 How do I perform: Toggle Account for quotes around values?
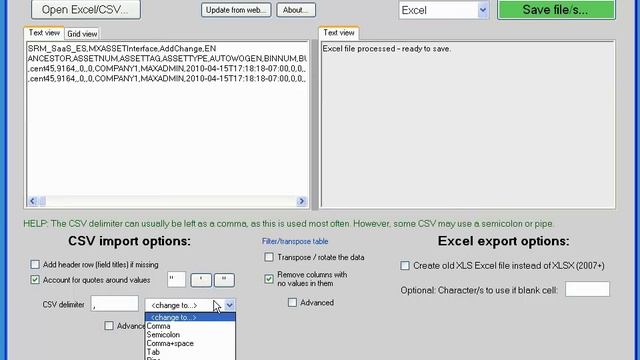pyautogui.click(x=35, y=280)
